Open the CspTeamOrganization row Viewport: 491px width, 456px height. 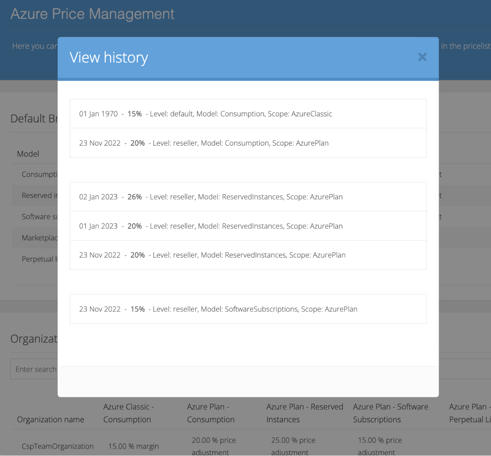tap(58, 446)
